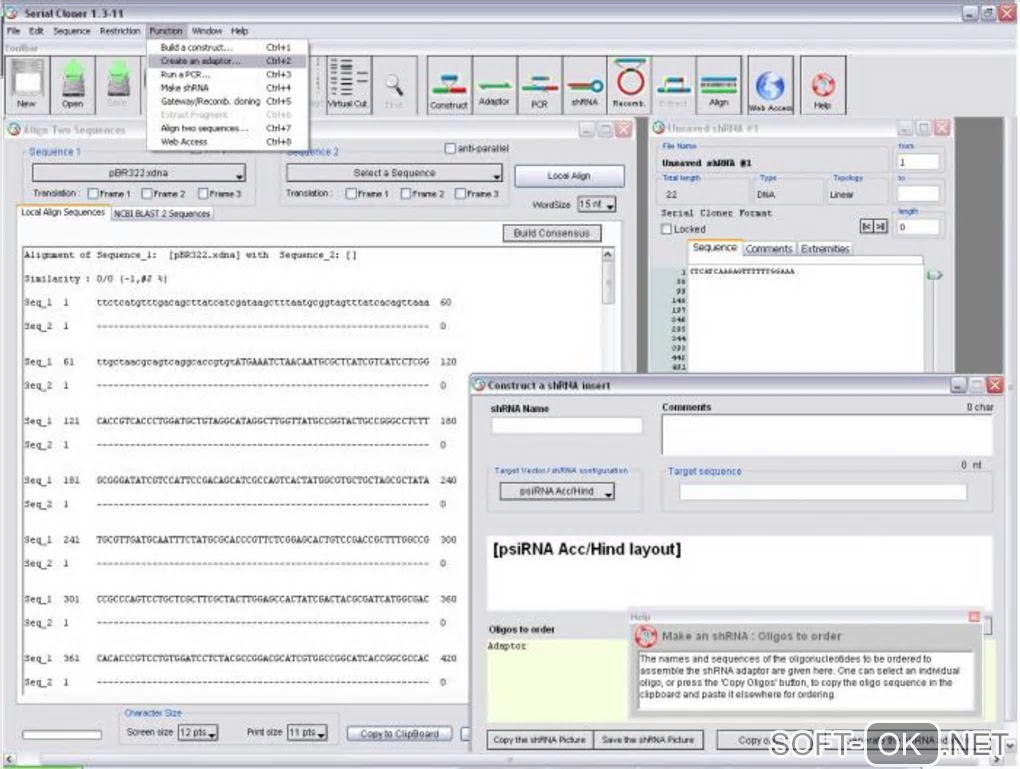Switch to NCBI BLAST 2 Sequences tab
This screenshot has width=1020, height=769.
pos(162,213)
